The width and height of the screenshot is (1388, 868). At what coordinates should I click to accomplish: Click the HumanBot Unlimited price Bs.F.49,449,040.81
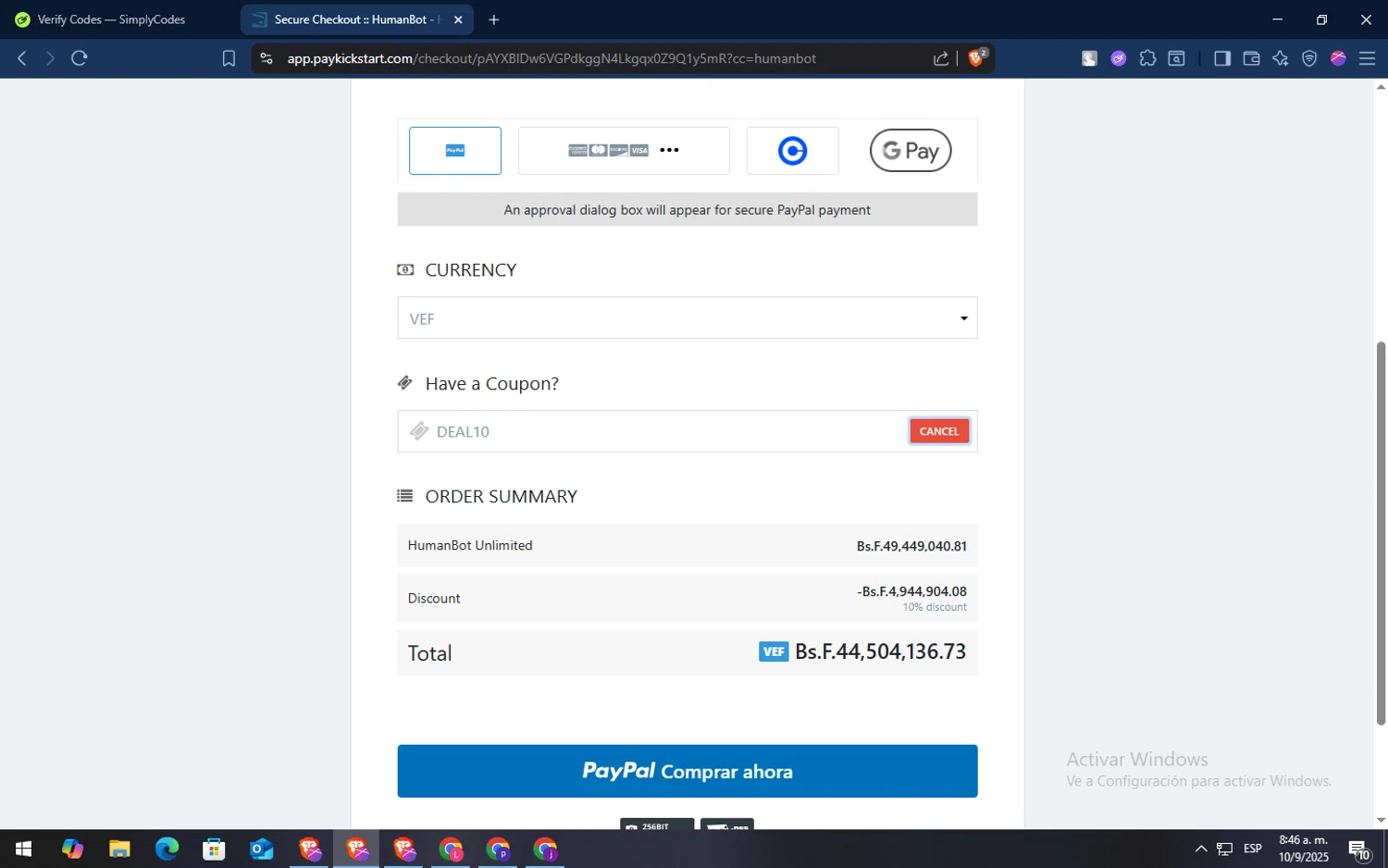(911, 547)
